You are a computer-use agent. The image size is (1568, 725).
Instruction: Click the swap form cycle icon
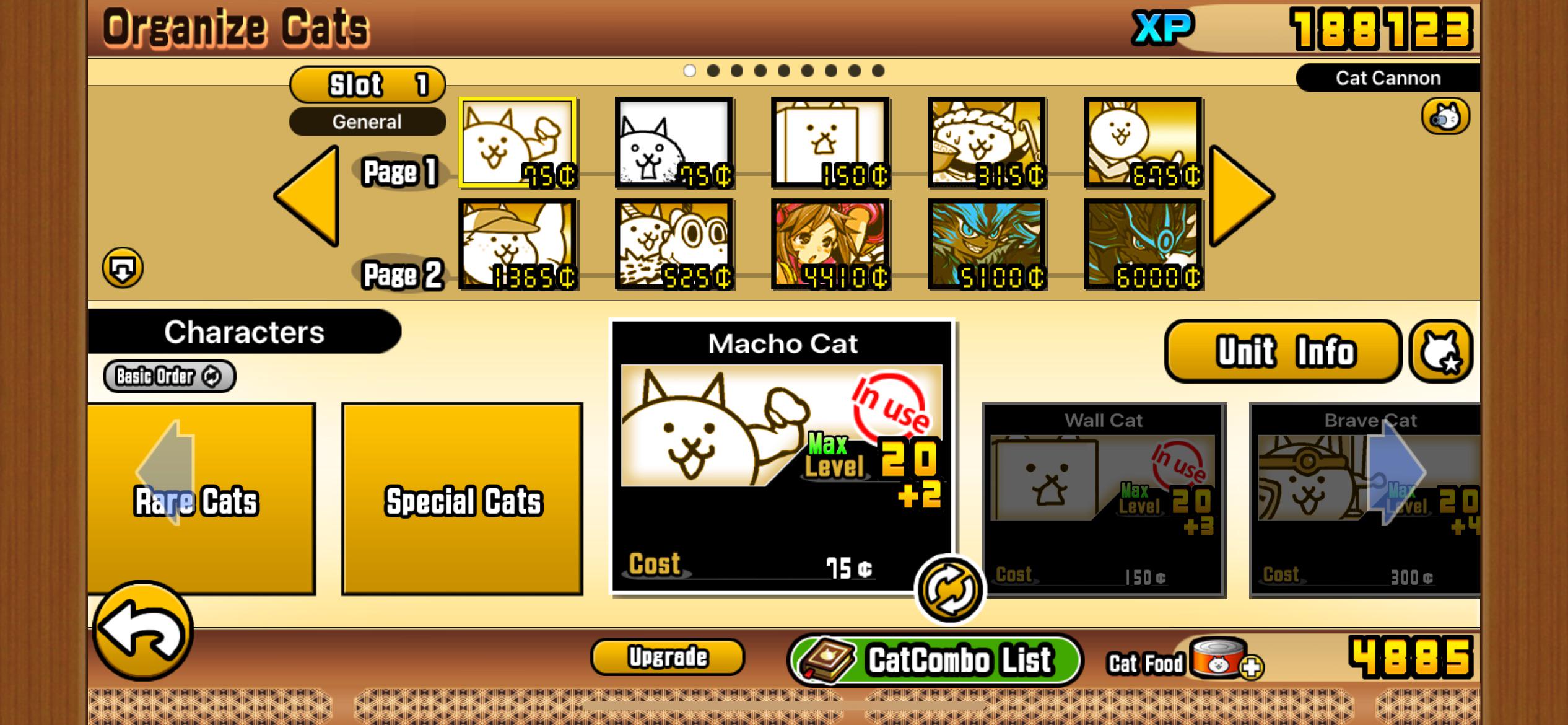point(949,589)
